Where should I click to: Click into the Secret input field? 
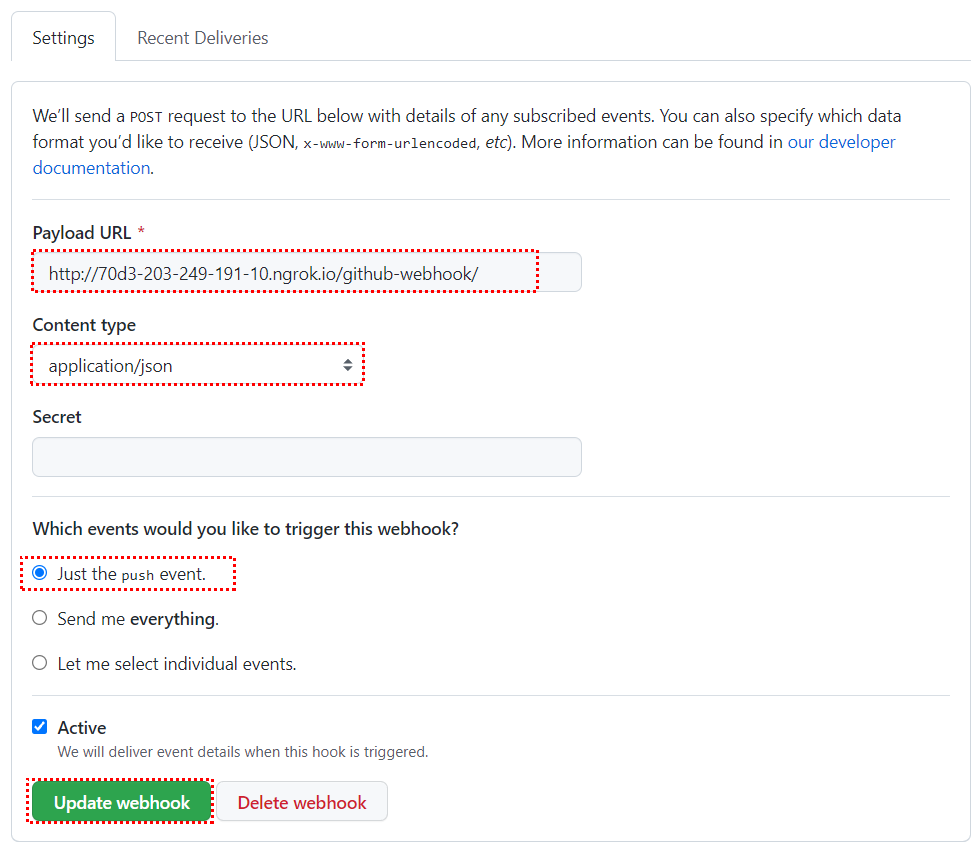307,457
